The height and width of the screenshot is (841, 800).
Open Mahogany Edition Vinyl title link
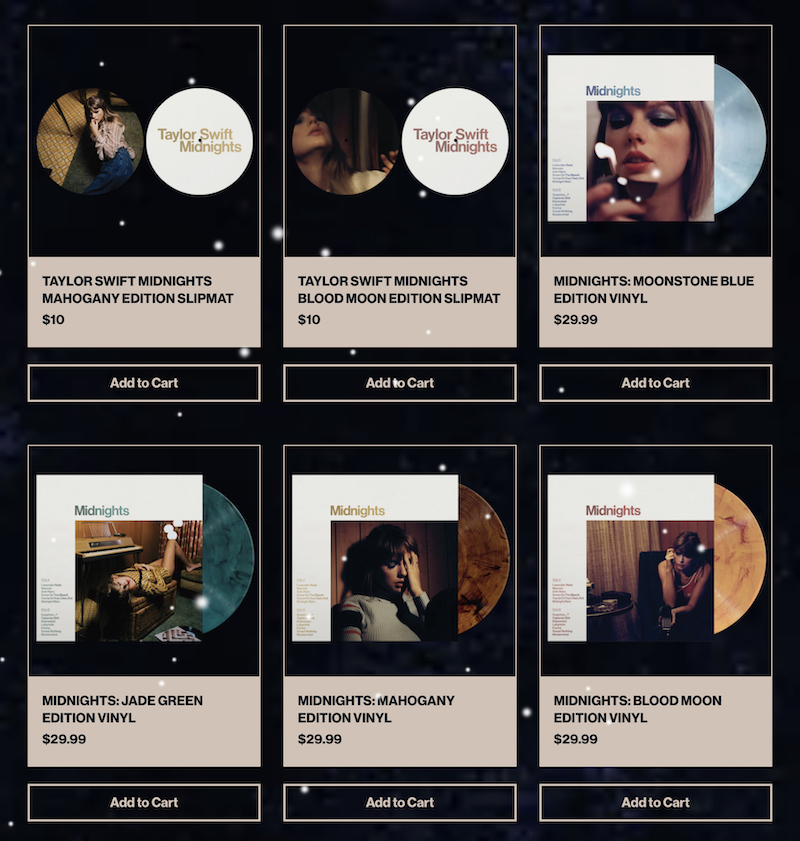click(376, 709)
